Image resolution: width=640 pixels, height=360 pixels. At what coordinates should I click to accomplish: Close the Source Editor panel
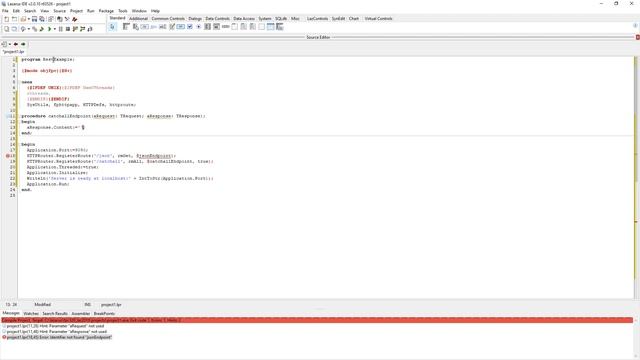pos(638,37)
